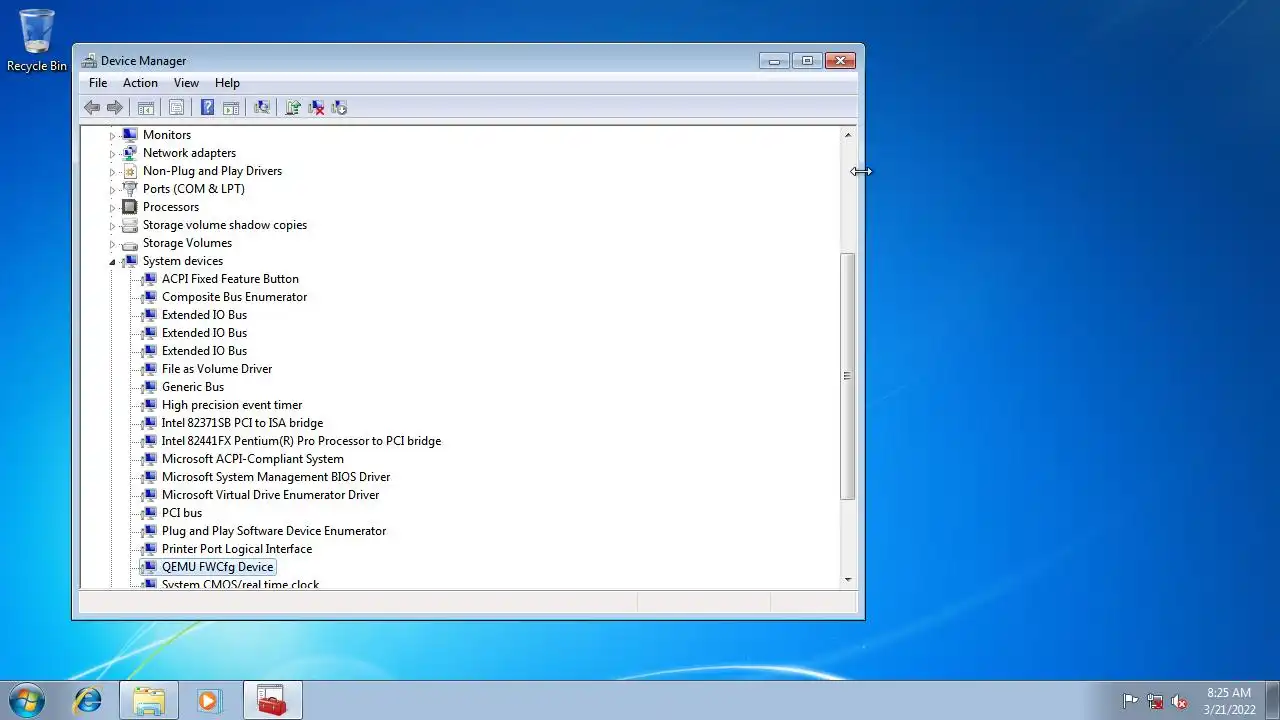Screen dimensions: 1280x720
Task: Select Storage volume shadow copies label
Action: 225,225
